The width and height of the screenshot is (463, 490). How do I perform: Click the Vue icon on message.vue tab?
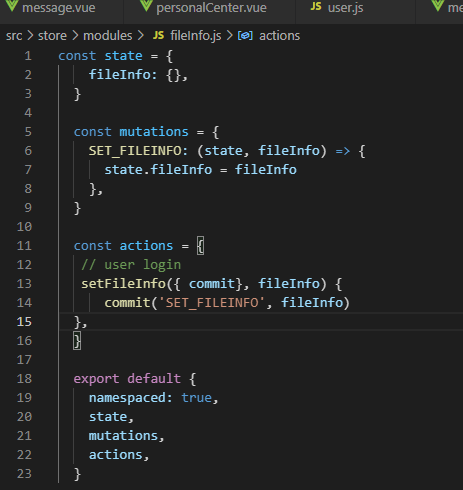coord(12,5)
